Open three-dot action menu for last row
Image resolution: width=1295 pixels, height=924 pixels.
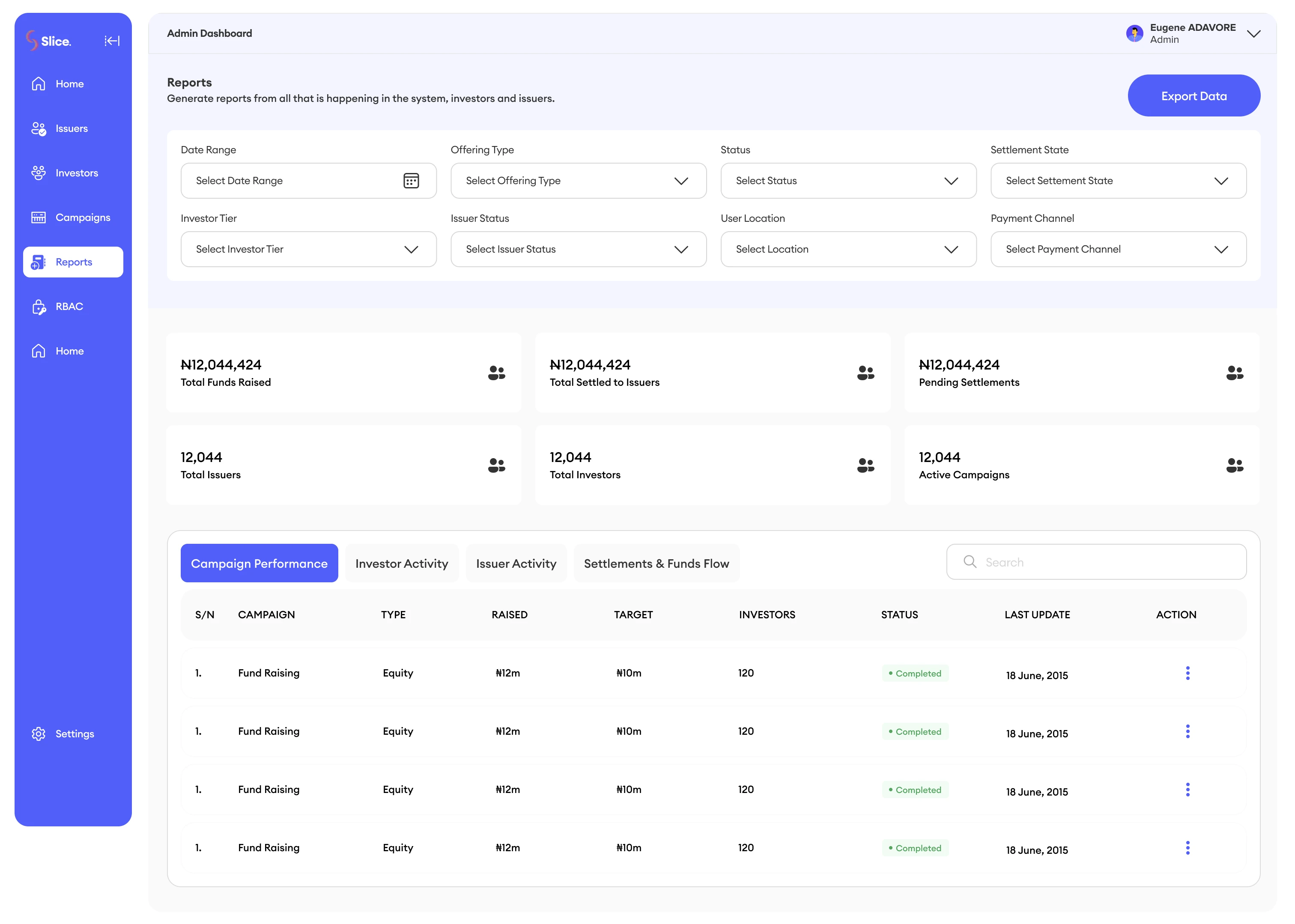click(x=1187, y=848)
